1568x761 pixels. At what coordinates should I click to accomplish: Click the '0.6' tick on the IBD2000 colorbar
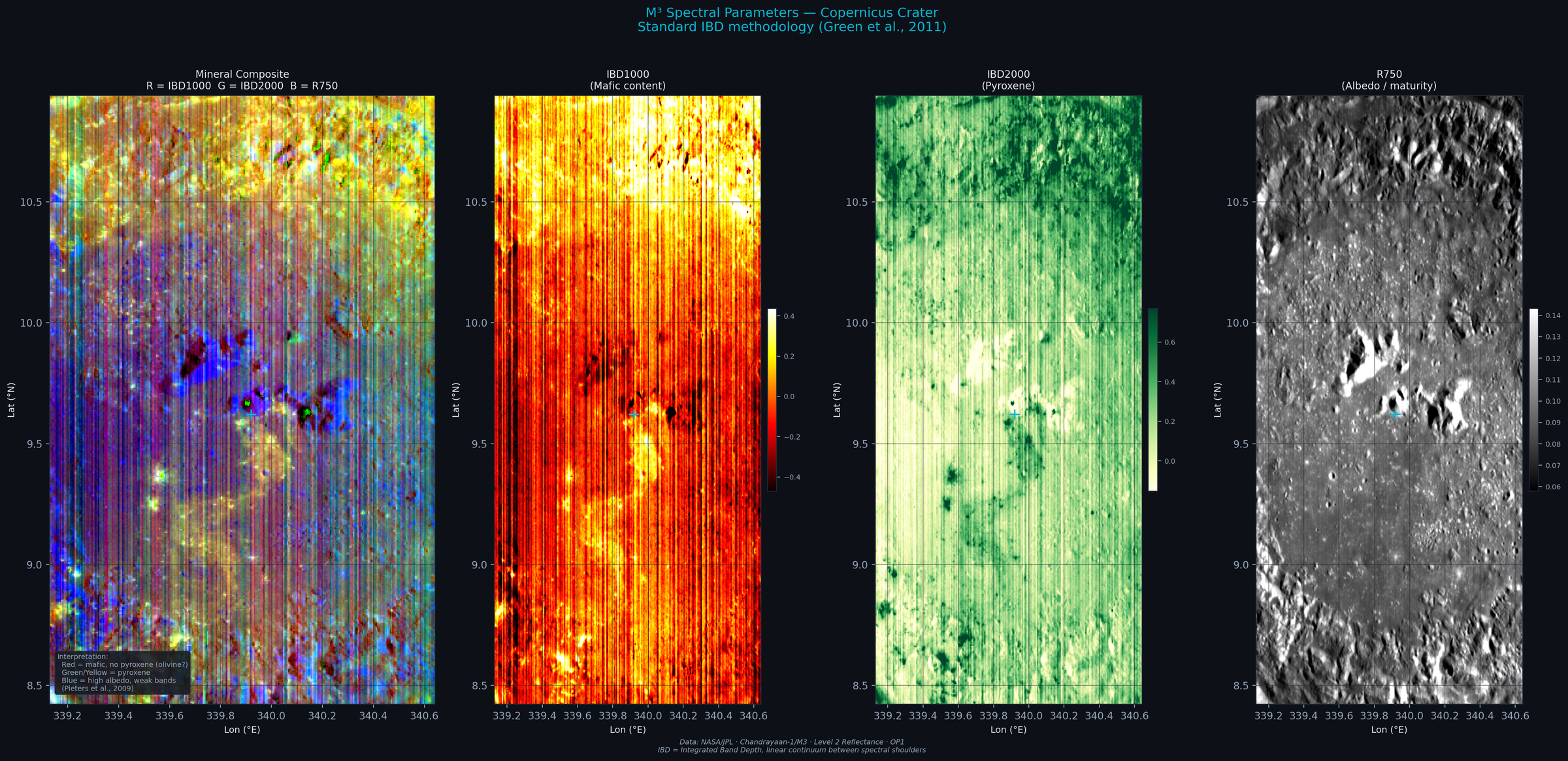click(1169, 342)
